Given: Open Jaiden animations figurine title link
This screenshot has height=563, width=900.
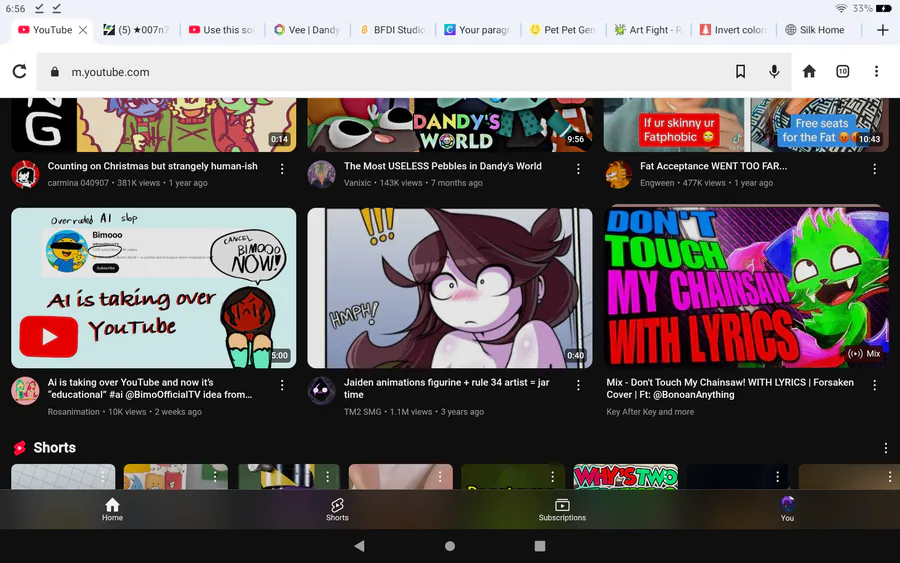Looking at the screenshot, I should pyautogui.click(x=447, y=389).
